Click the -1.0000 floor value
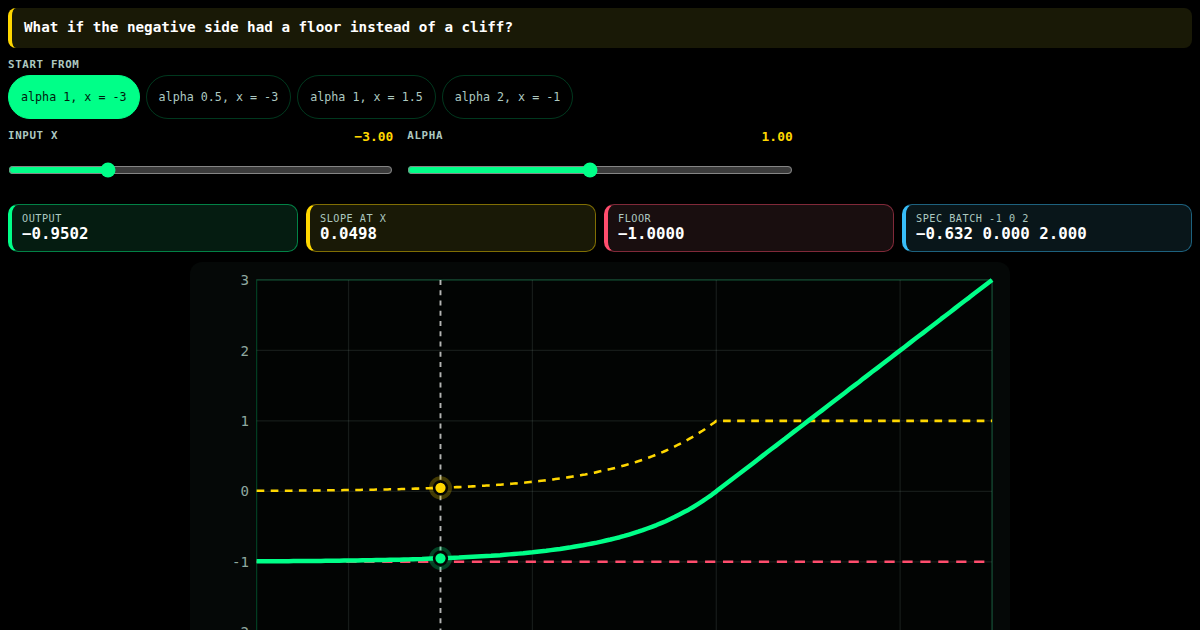1200x630 pixels. pyautogui.click(x=651, y=234)
